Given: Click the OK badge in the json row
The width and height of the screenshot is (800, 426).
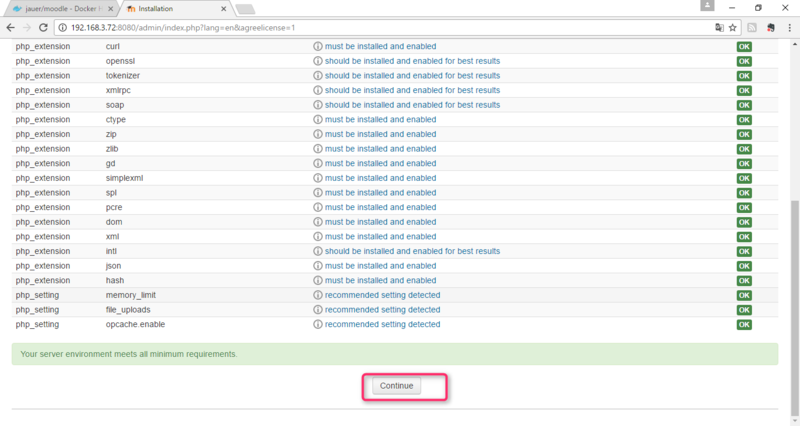Looking at the screenshot, I should [x=744, y=266].
